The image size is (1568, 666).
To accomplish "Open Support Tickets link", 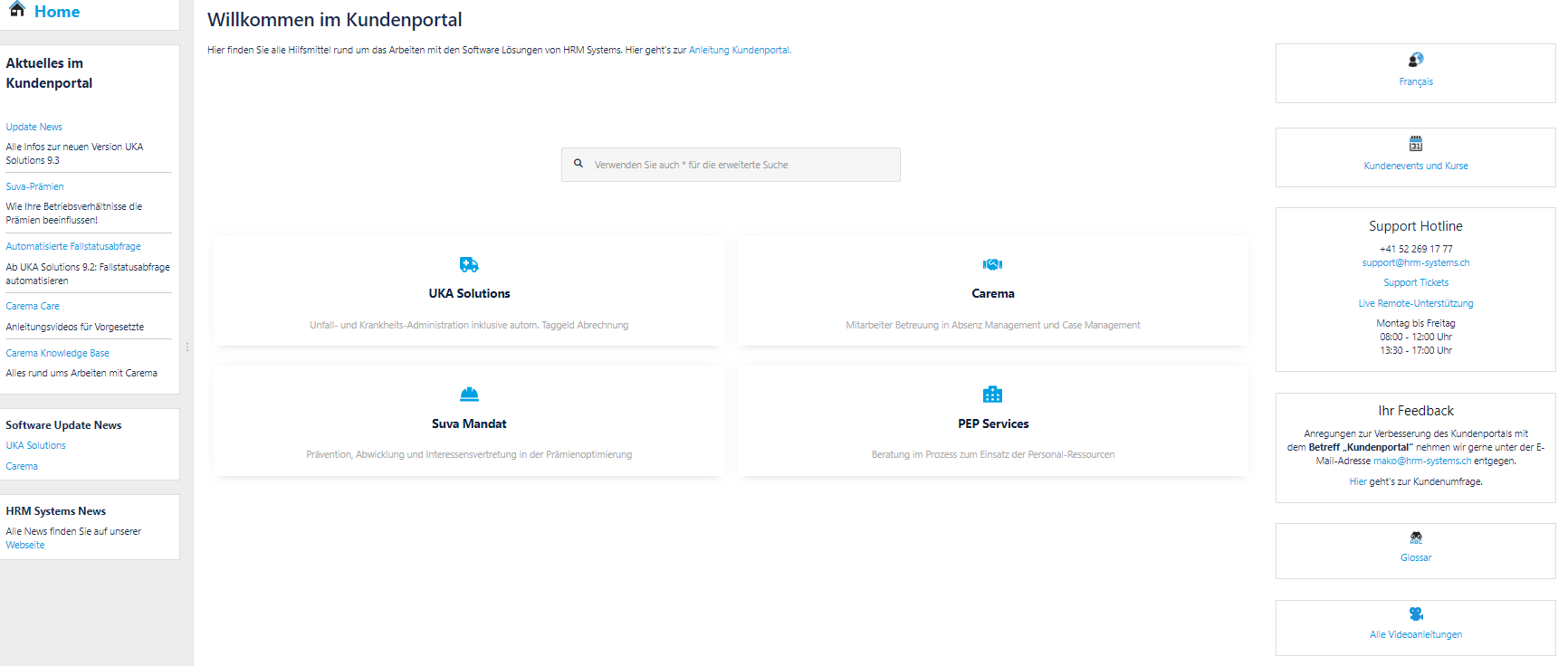I will coord(1416,282).
